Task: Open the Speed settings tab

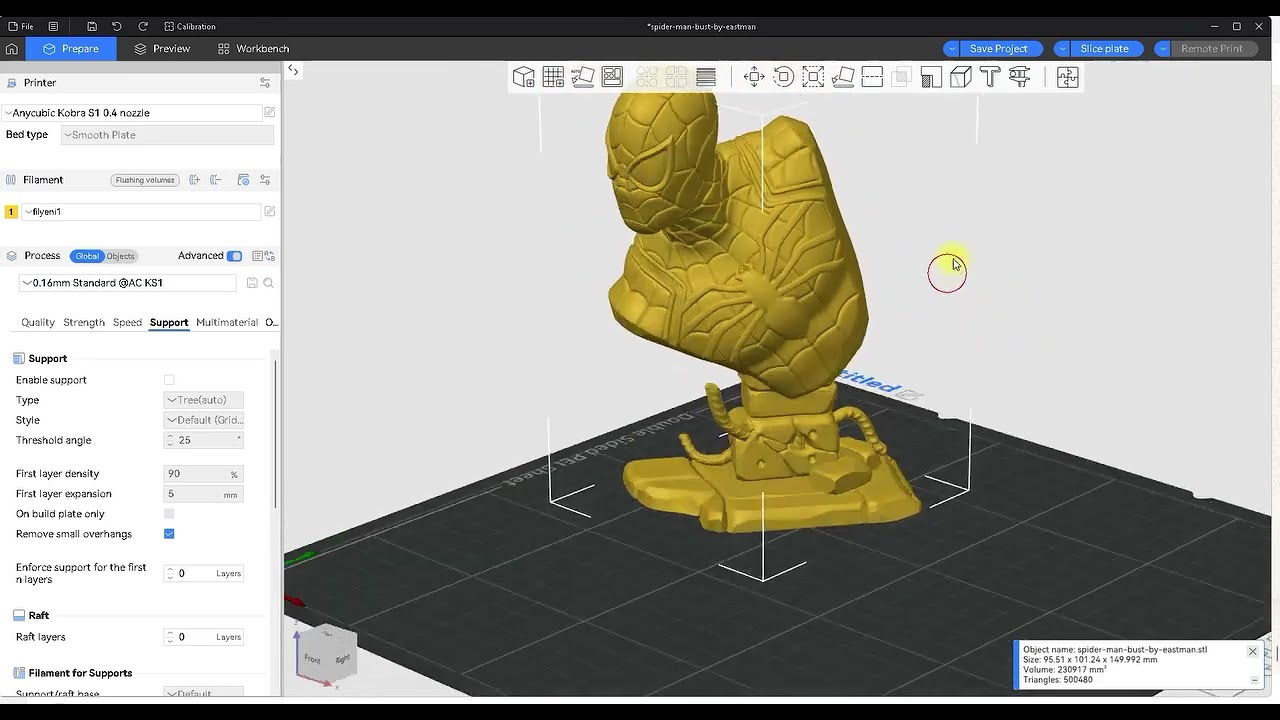Action: (x=127, y=322)
